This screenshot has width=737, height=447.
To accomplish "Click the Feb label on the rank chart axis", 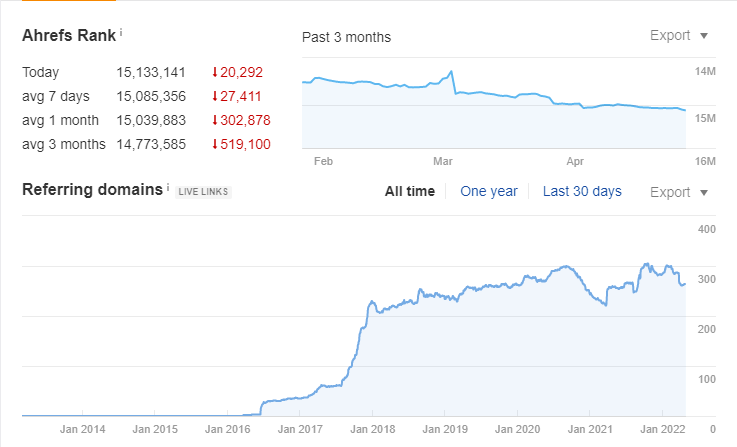I will coord(323,161).
